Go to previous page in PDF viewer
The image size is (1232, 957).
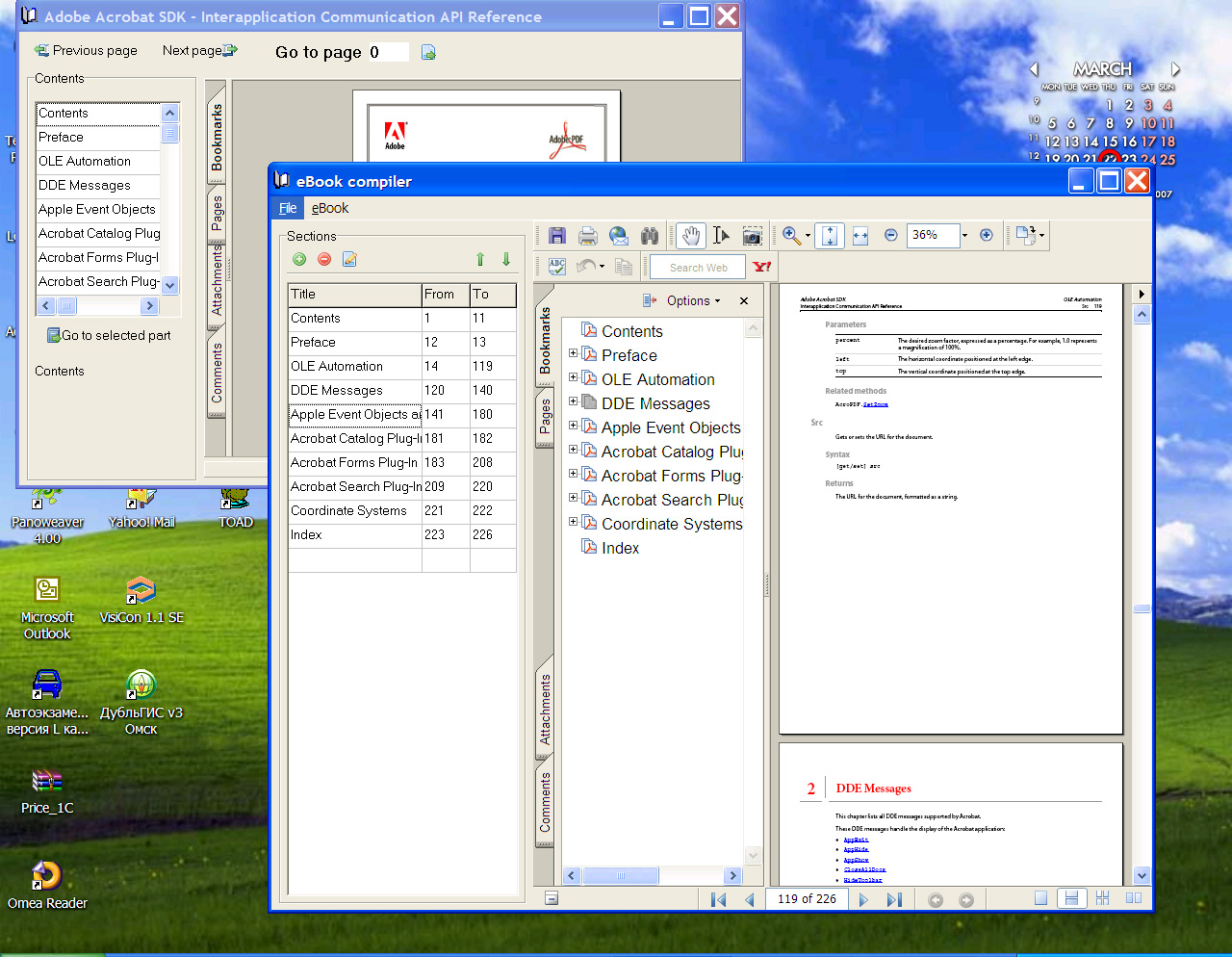[x=750, y=899]
